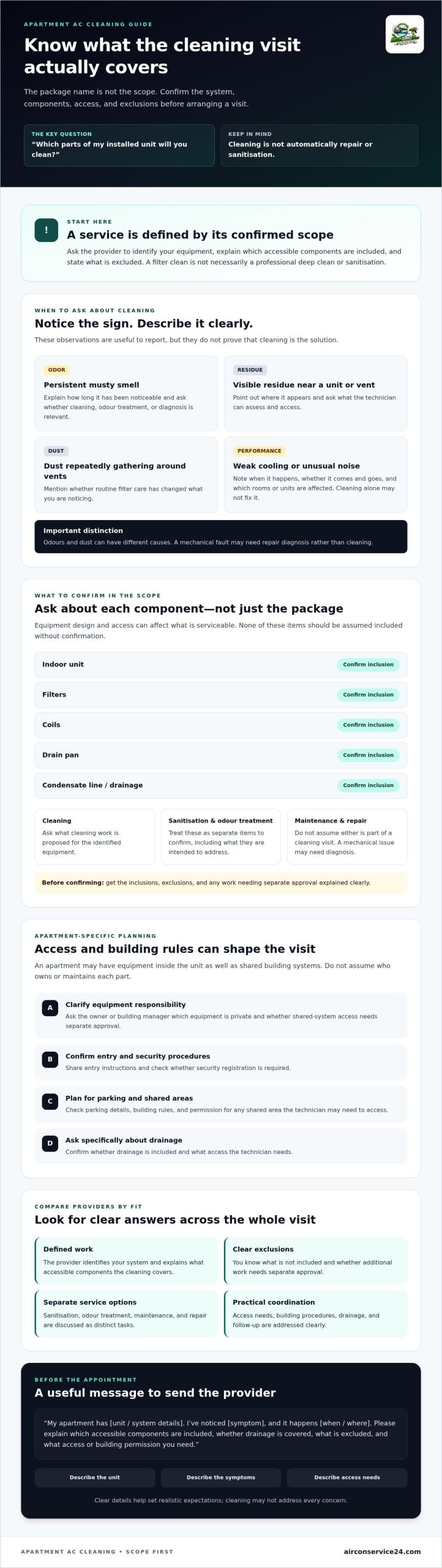Select the Coils component row
Viewport: 442px width, 1568px height.
pos(221,725)
